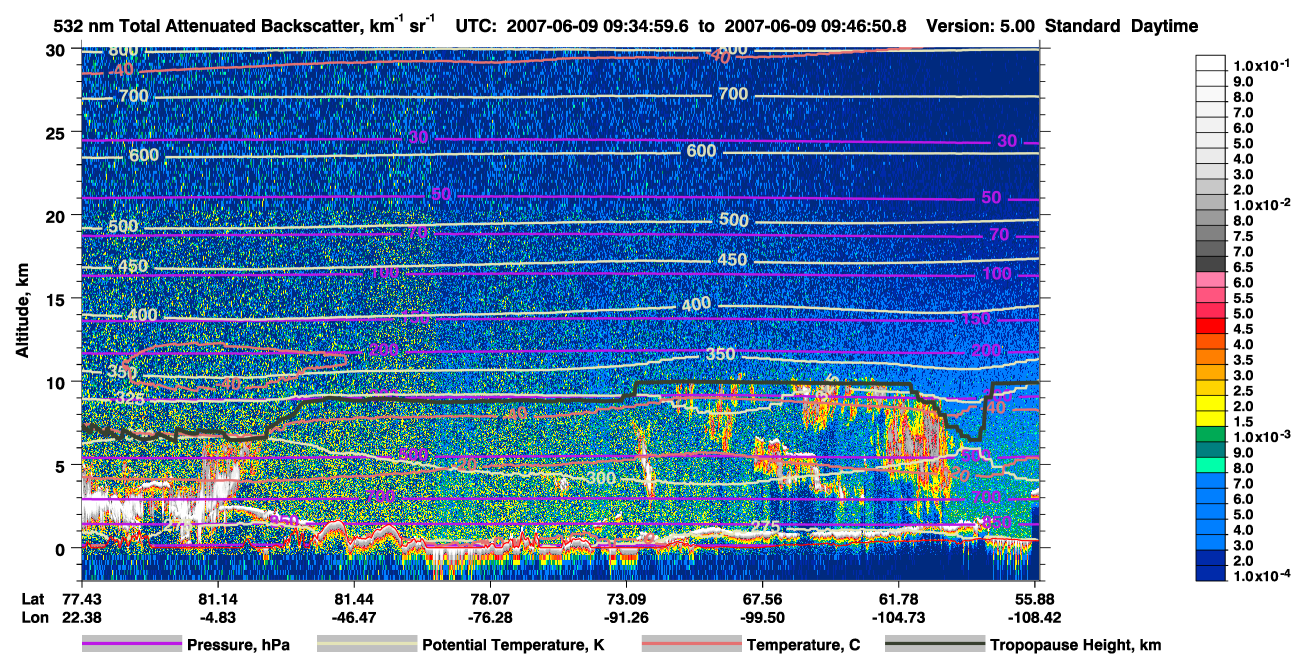Click the latitude value '77.43'

click(x=81, y=599)
